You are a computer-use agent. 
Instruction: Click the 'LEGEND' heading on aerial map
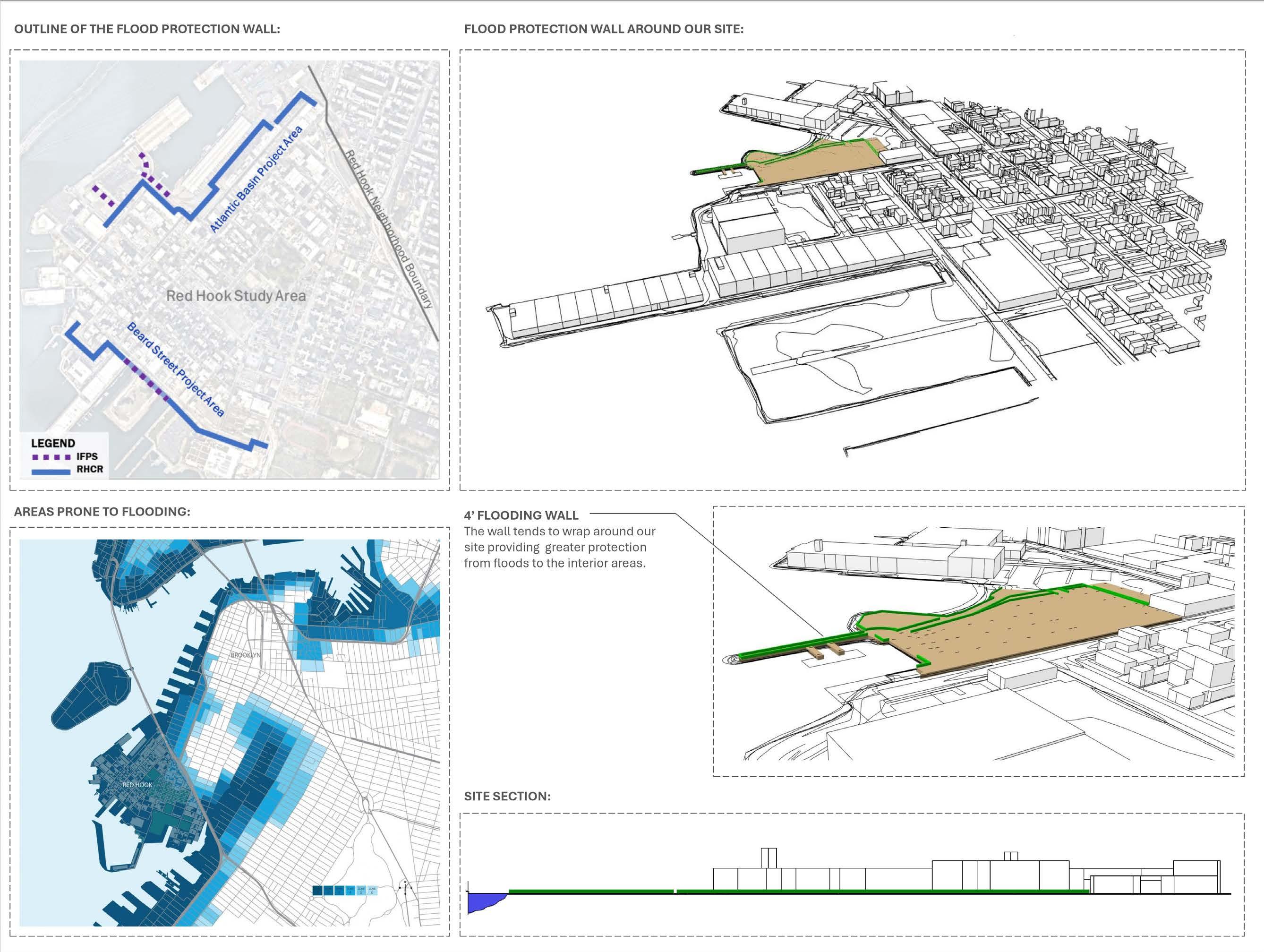pyautogui.click(x=53, y=443)
